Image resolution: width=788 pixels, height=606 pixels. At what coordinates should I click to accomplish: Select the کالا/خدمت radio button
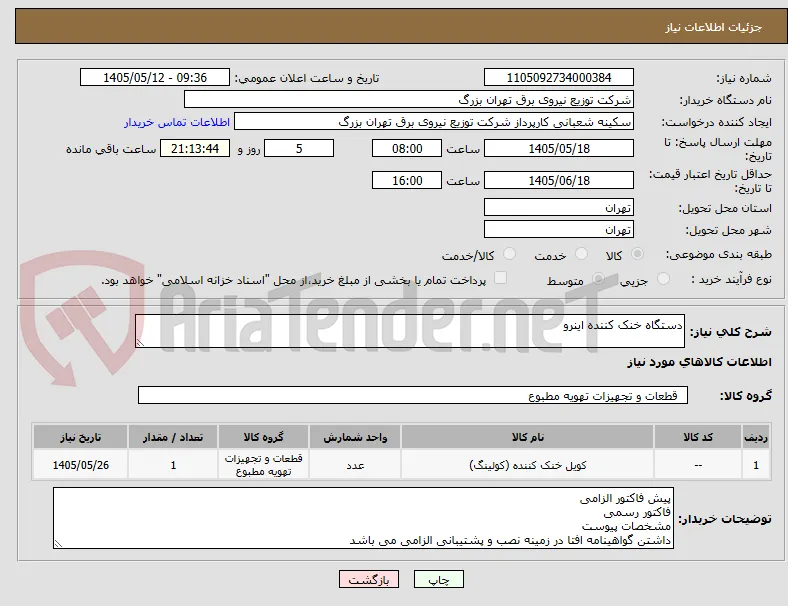click(x=510, y=254)
